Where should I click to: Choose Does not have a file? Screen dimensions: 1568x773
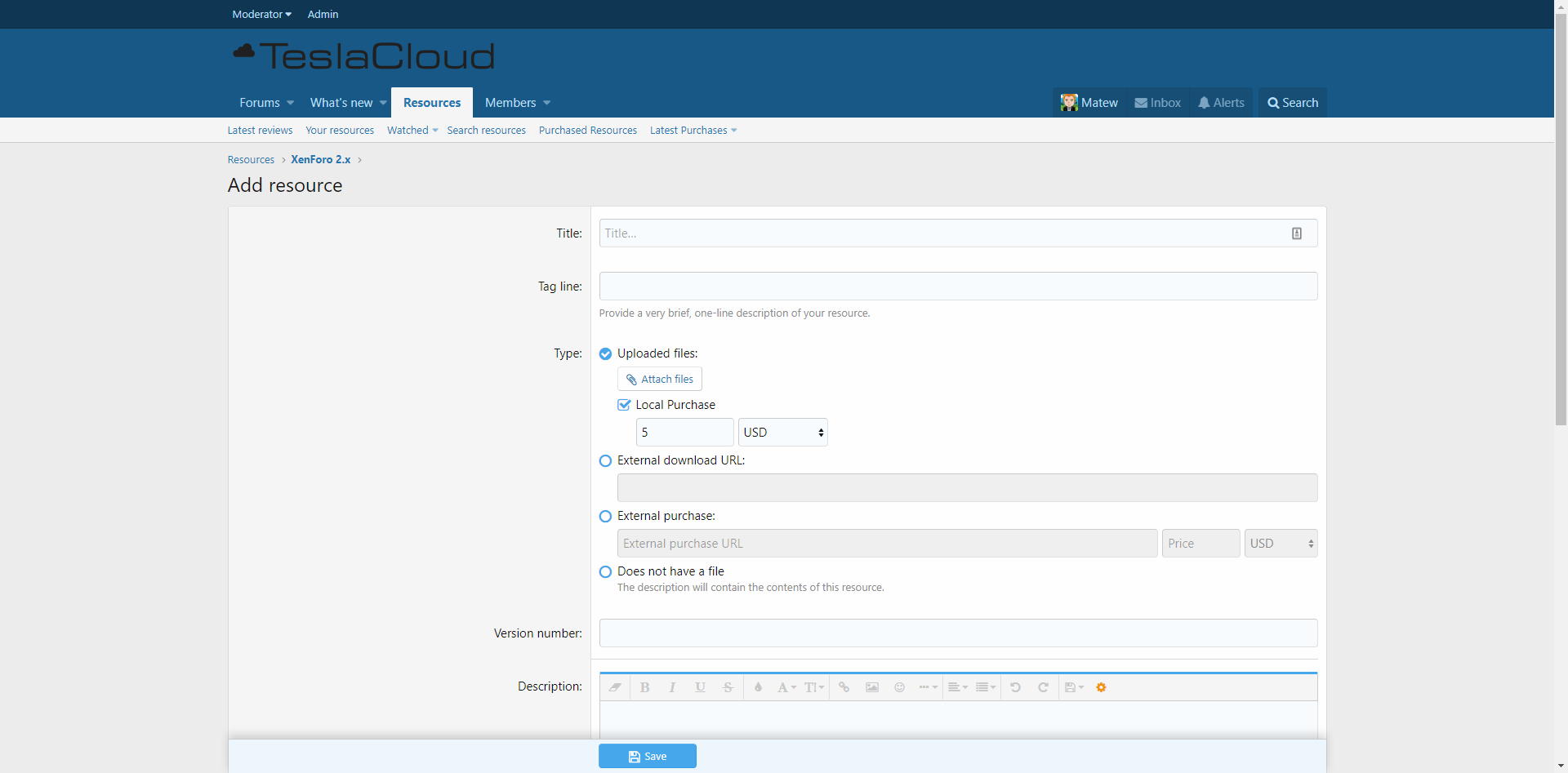(x=605, y=572)
